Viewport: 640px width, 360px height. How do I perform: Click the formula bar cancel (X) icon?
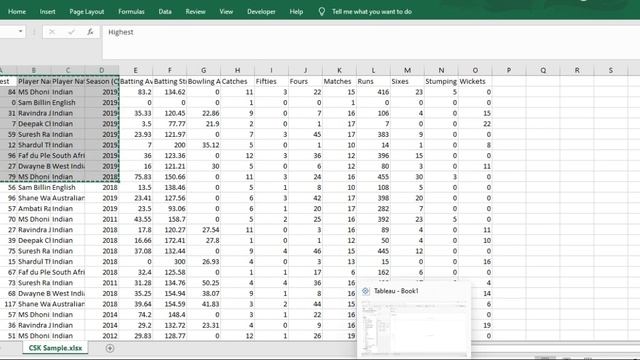[52, 32]
